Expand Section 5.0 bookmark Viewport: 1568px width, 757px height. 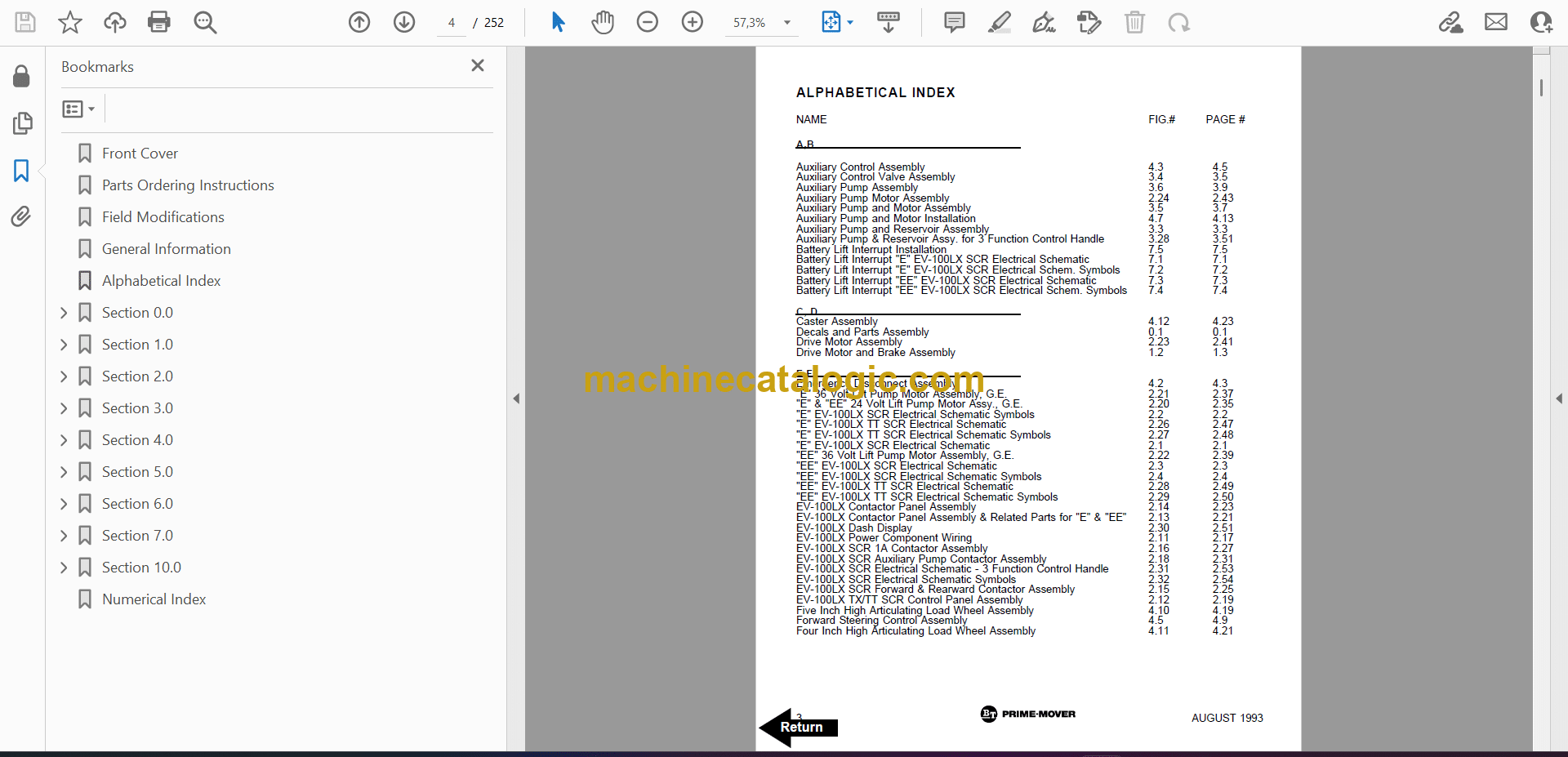click(64, 472)
